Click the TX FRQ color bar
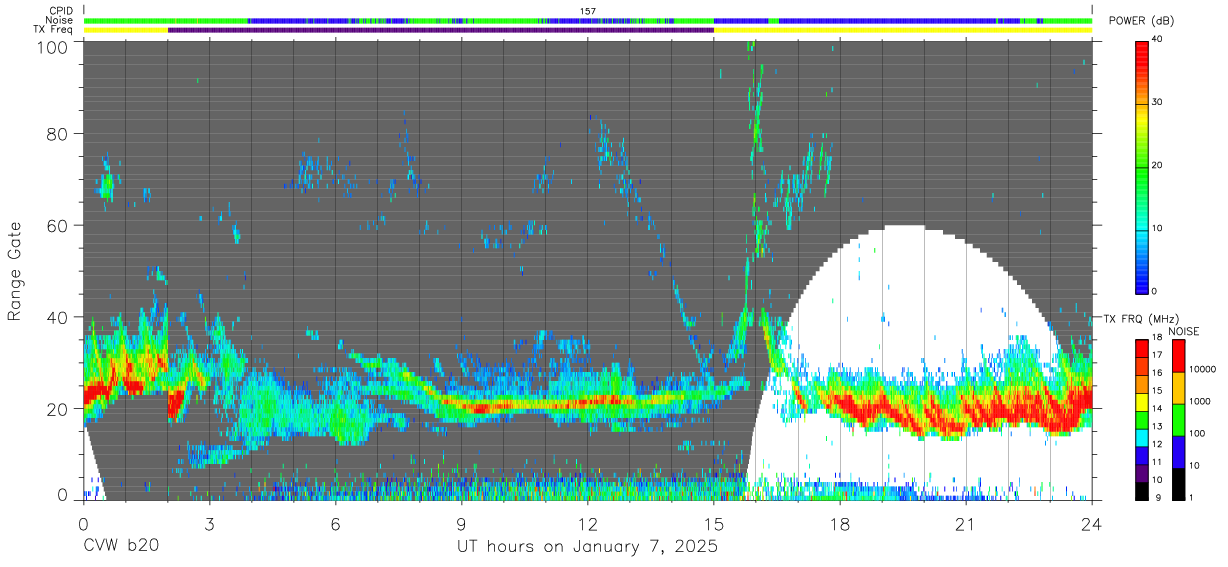Viewport: 1228px width, 567px height. (x=1141, y=419)
